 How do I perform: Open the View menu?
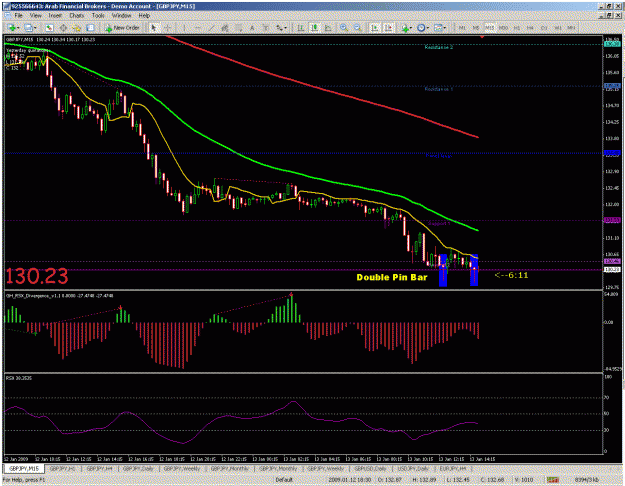coord(35,16)
